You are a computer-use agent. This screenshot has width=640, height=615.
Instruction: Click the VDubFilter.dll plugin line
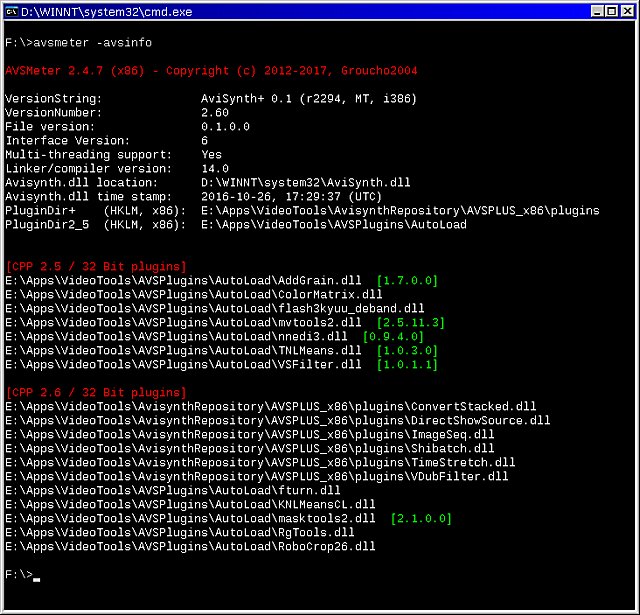click(257, 476)
